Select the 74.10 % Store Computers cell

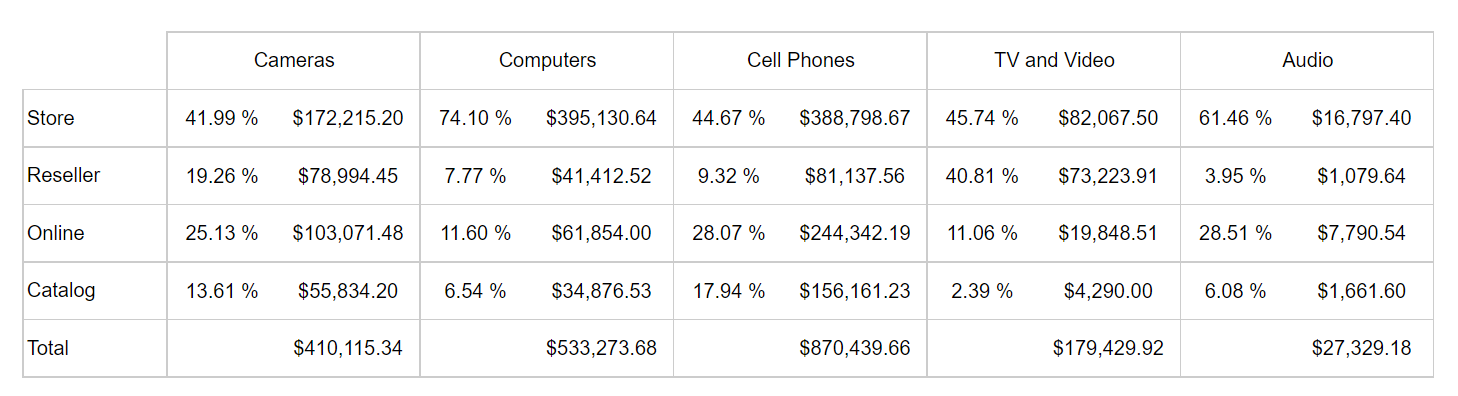475,118
